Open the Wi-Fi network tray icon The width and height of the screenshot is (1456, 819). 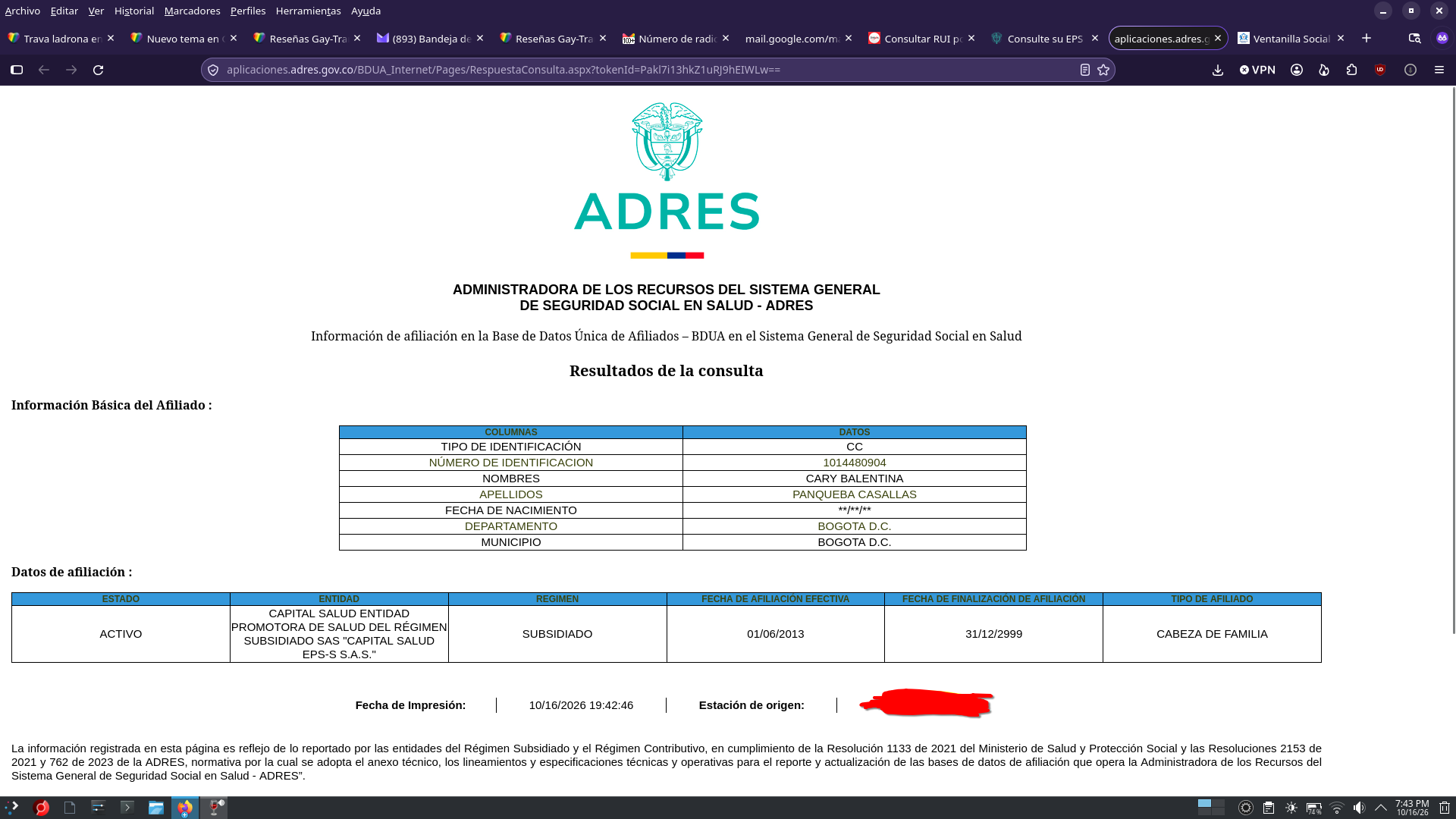tap(1337, 808)
